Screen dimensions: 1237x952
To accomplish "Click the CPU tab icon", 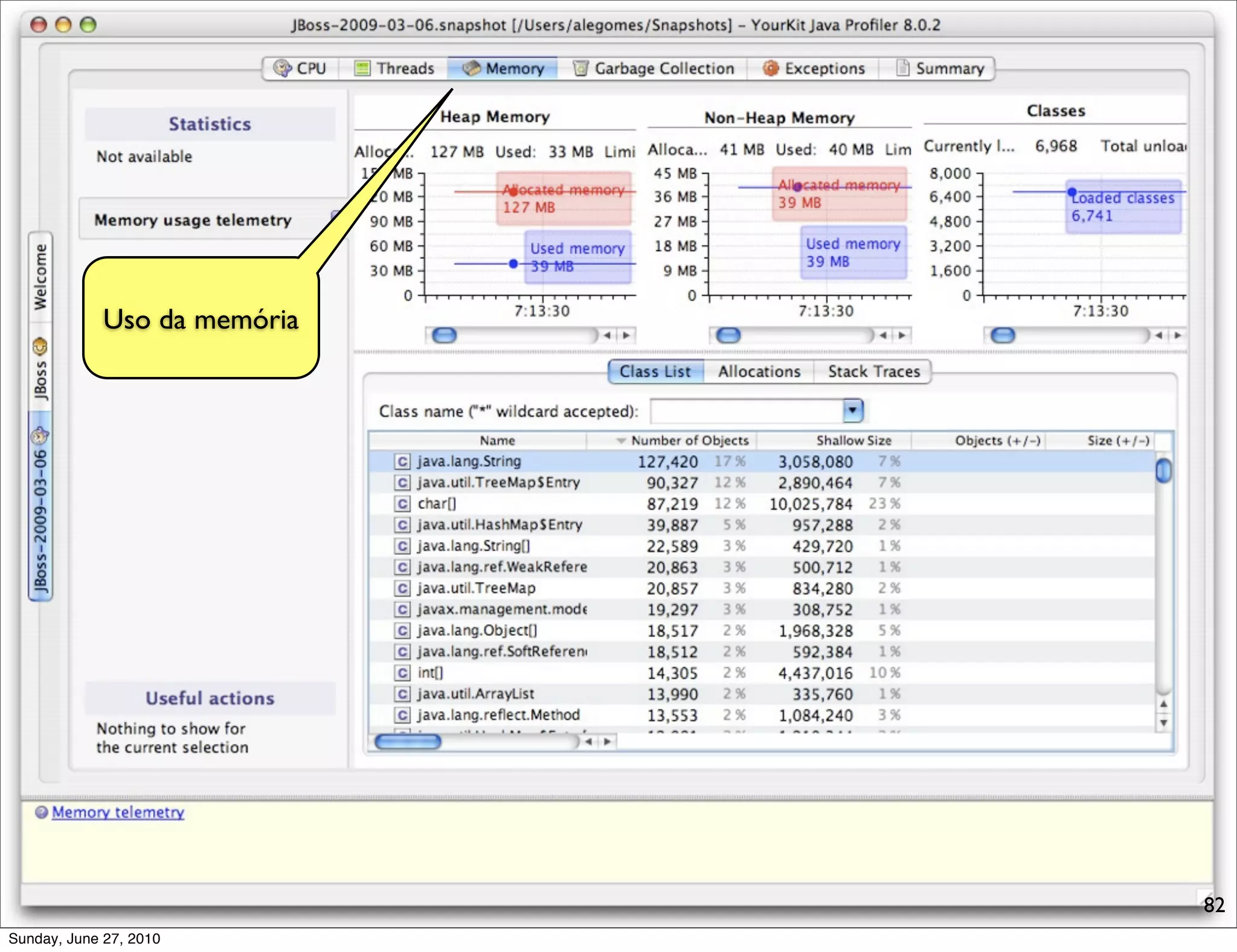I will coord(282,68).
